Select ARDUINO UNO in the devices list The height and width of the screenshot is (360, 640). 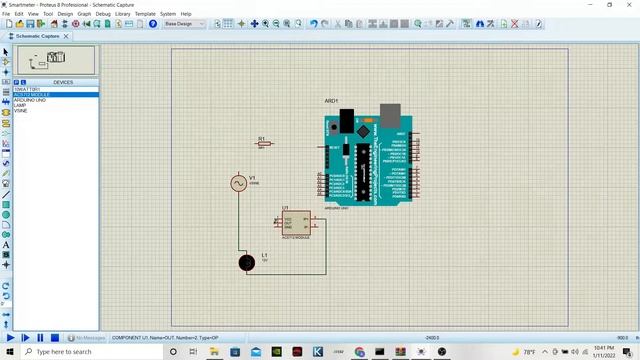click(56, 100)
